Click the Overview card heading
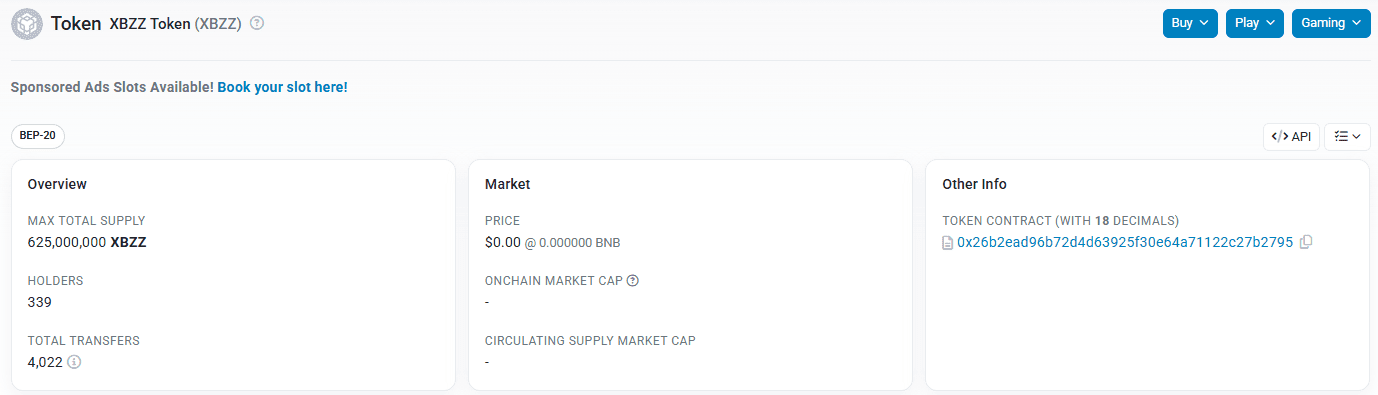The image size is (1378, 395). [57, 184]
